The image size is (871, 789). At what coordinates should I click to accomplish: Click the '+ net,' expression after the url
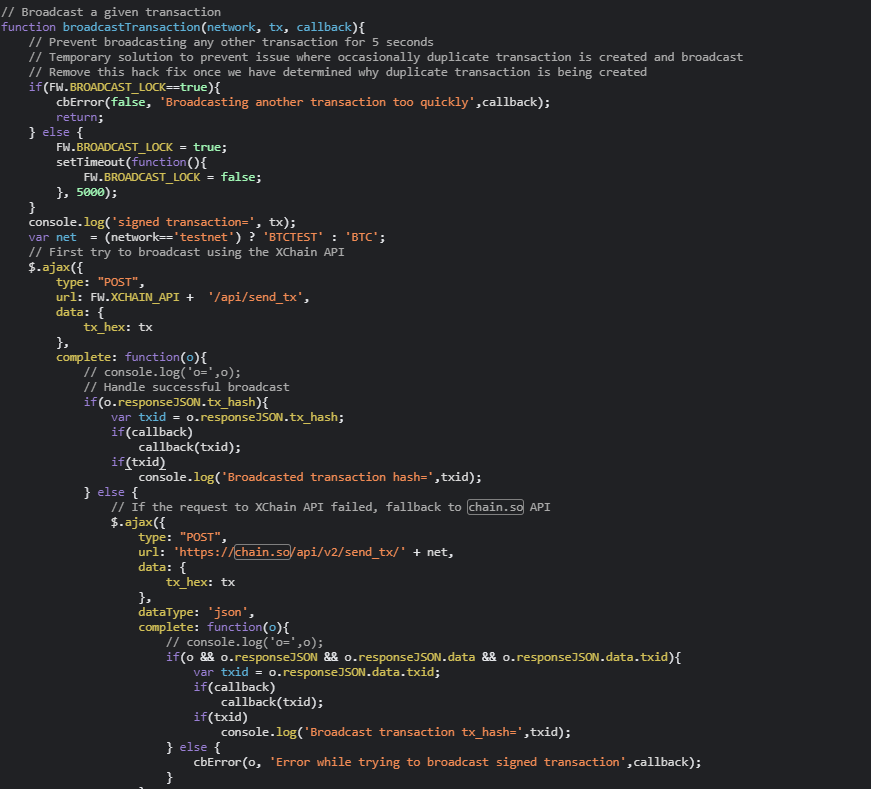coord(433,552)
